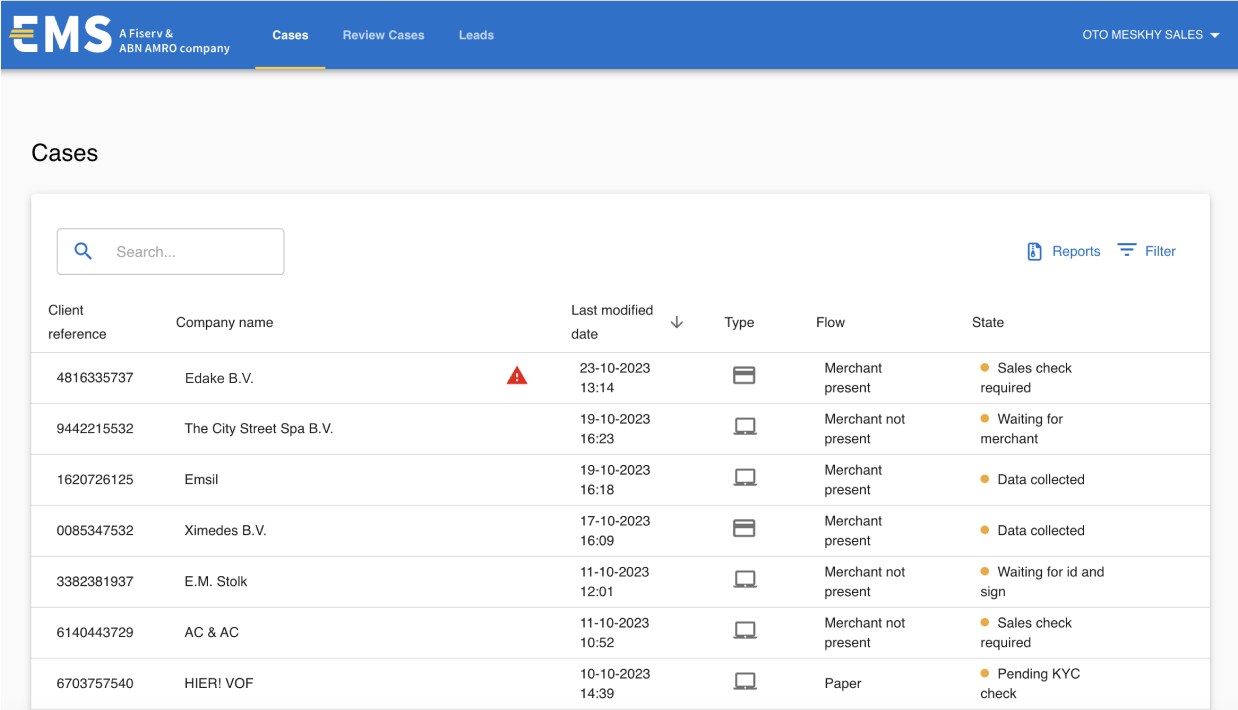Open the Leads section

pos(476,34)
